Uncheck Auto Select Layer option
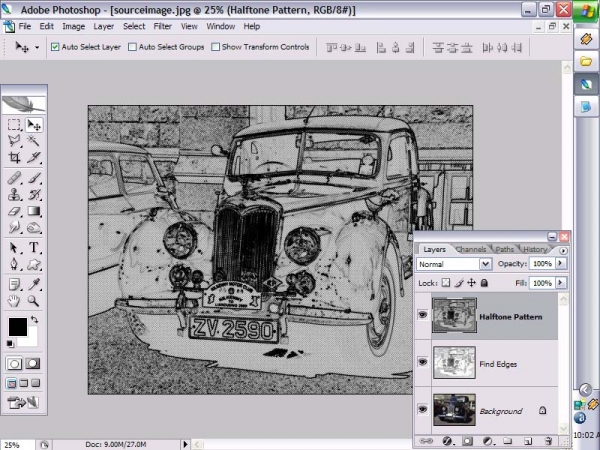This screenshot has width=600, height=450. click(55, 47)
